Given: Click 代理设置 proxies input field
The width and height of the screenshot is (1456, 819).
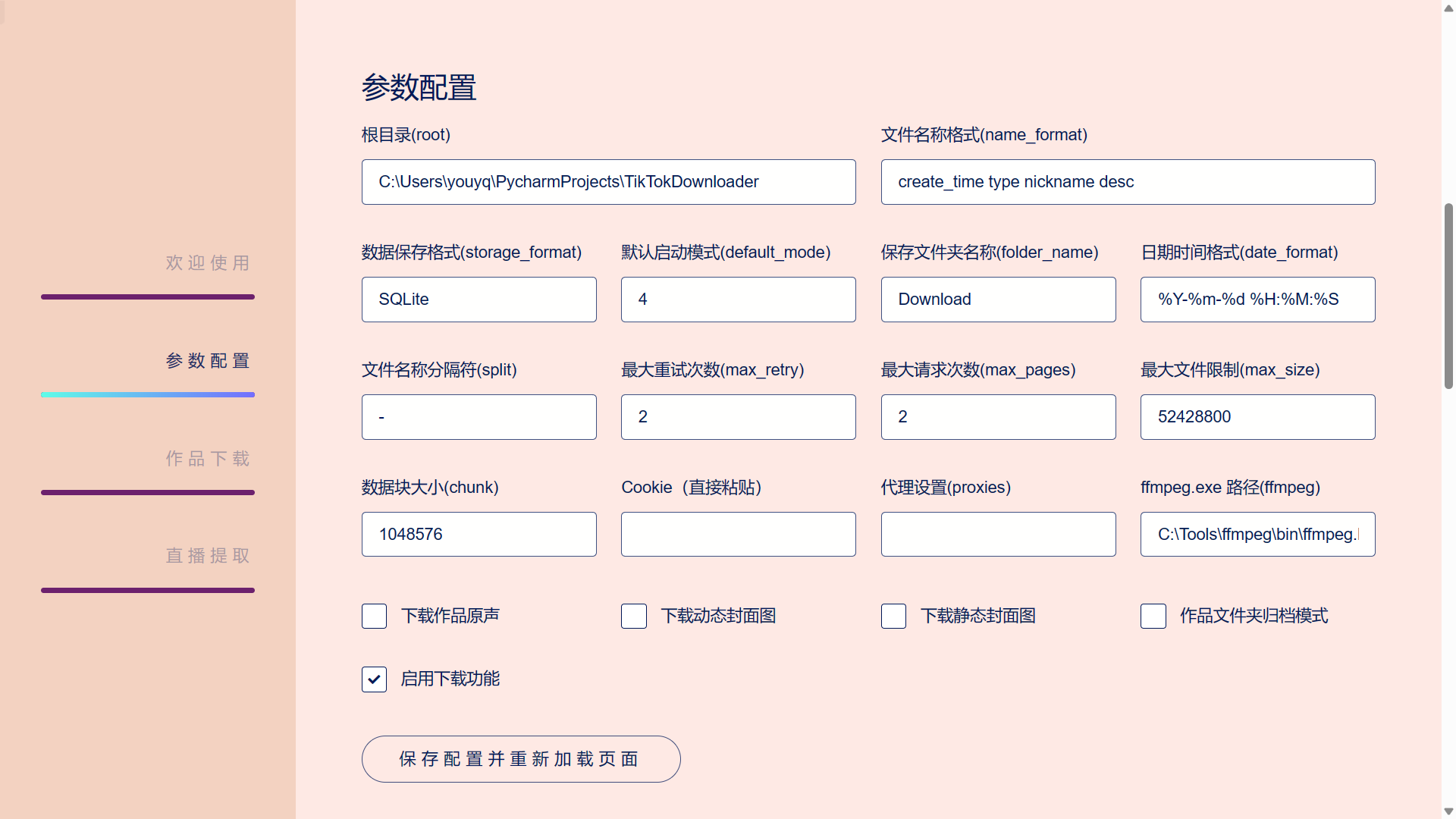Looking at the screenshot, I should [x=998, y=534].
